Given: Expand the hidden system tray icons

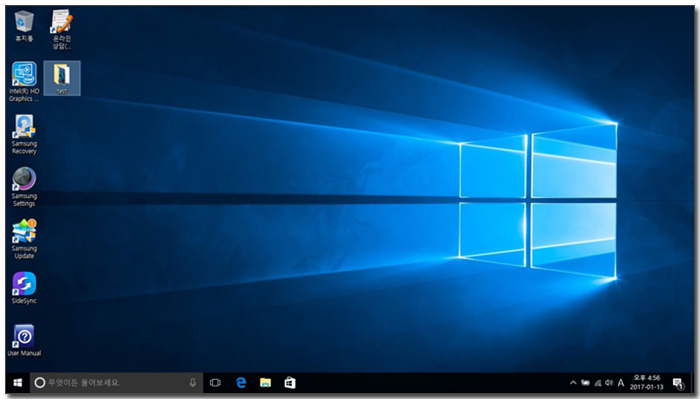Looking at the screenshot, I should (x=573, y=382).
